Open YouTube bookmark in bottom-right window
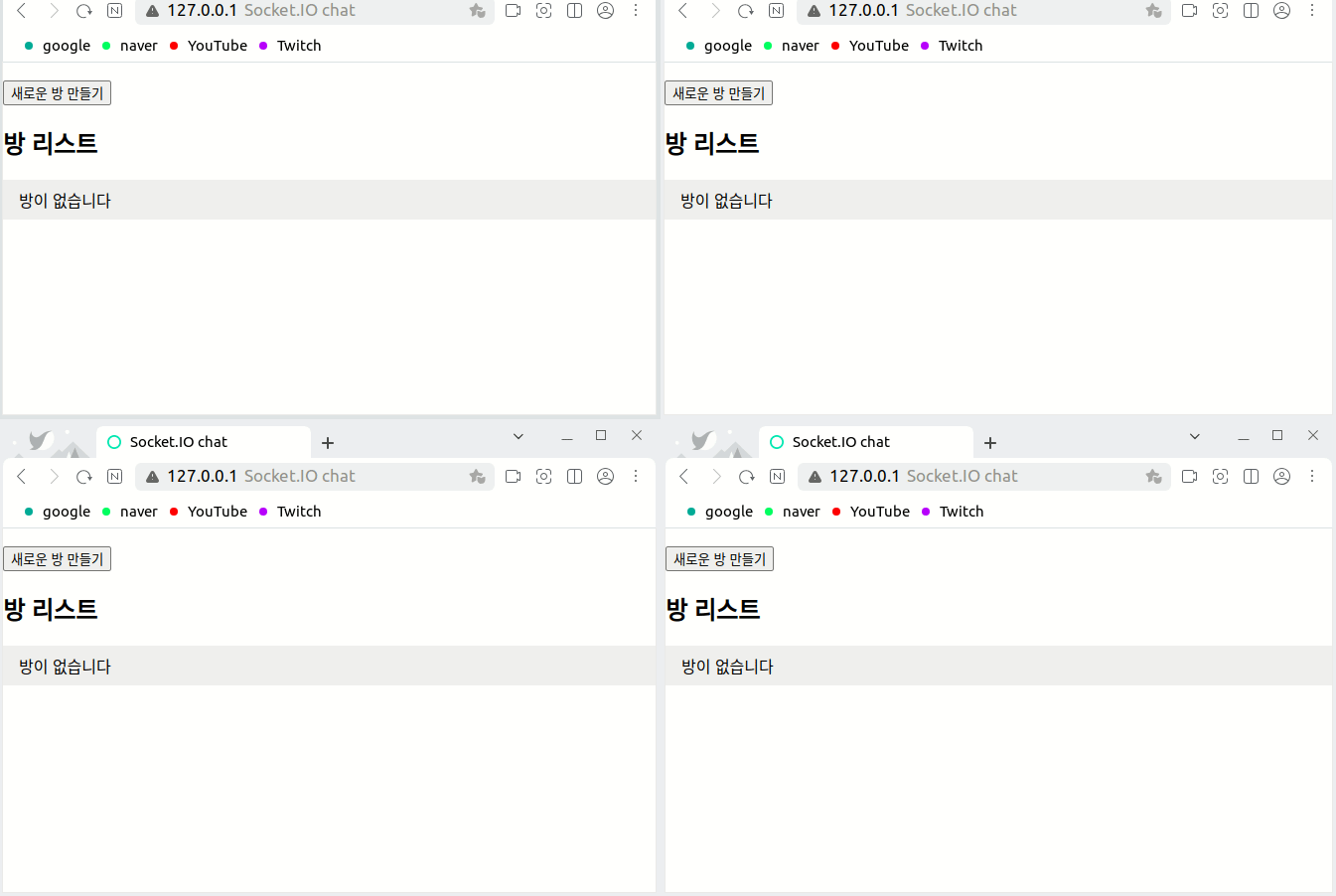This screenshot has width=1336, height=896. pos(871,512)
